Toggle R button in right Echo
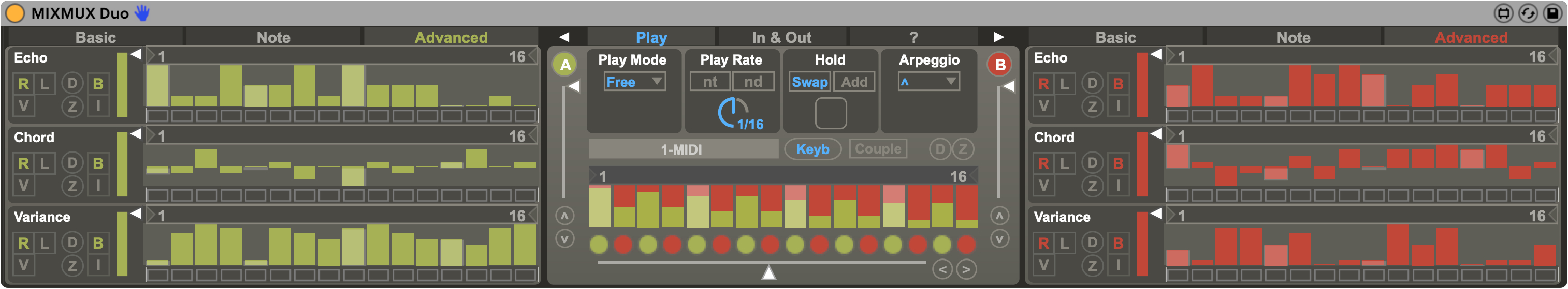 (1043, 84)
